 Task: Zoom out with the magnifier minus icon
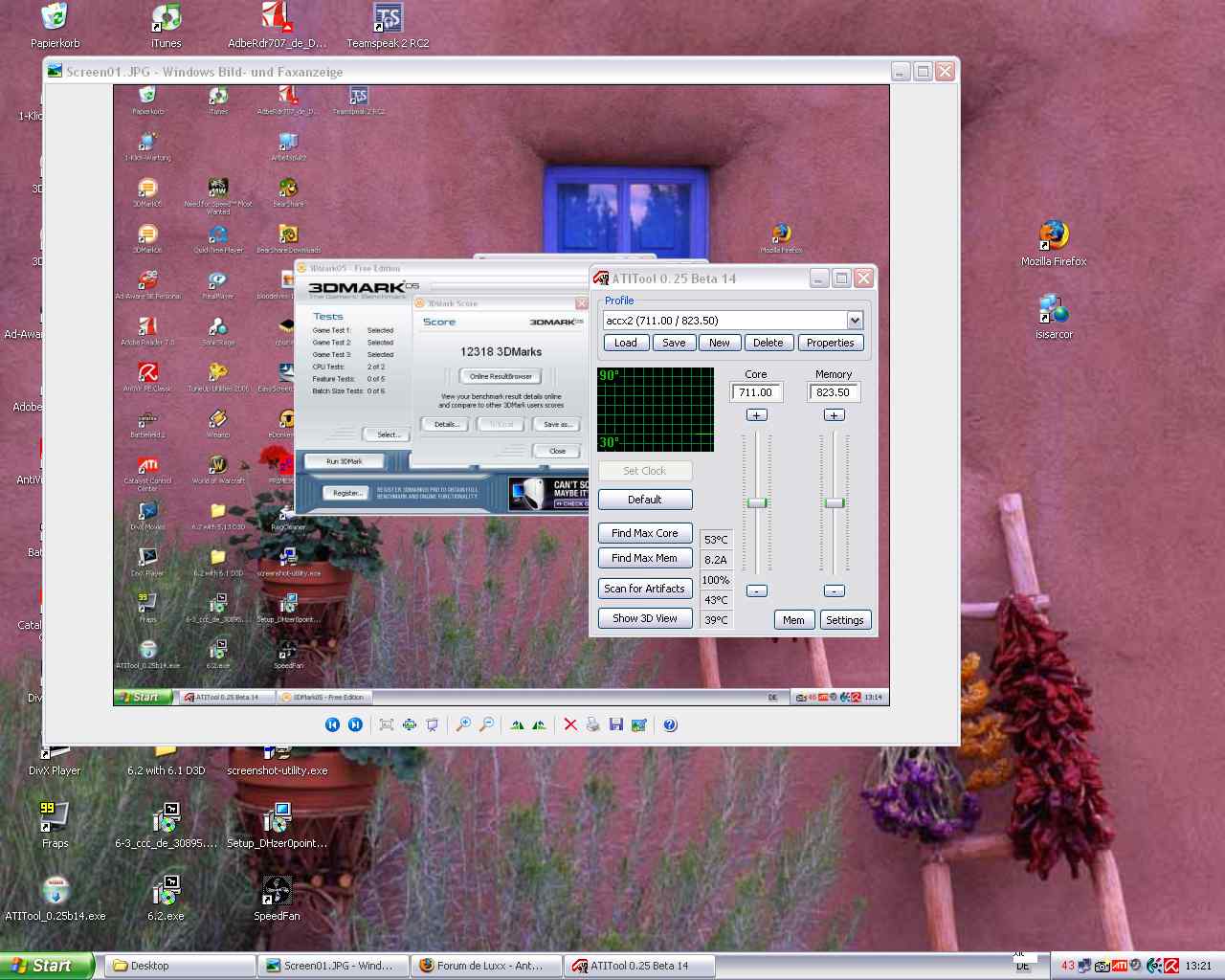tap(486, 724)
